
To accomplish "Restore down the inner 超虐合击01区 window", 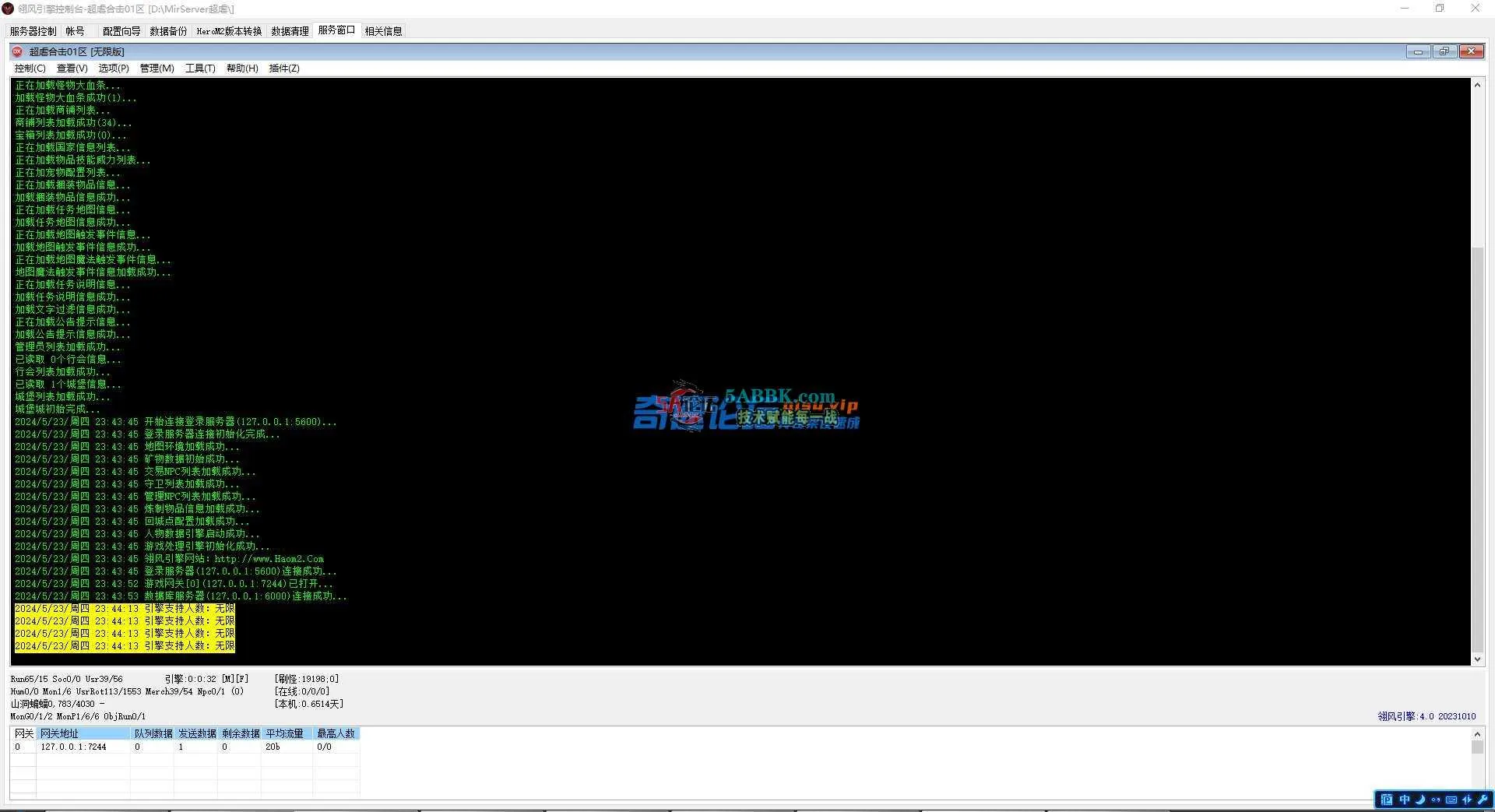I will click(x=1444, y=51).
